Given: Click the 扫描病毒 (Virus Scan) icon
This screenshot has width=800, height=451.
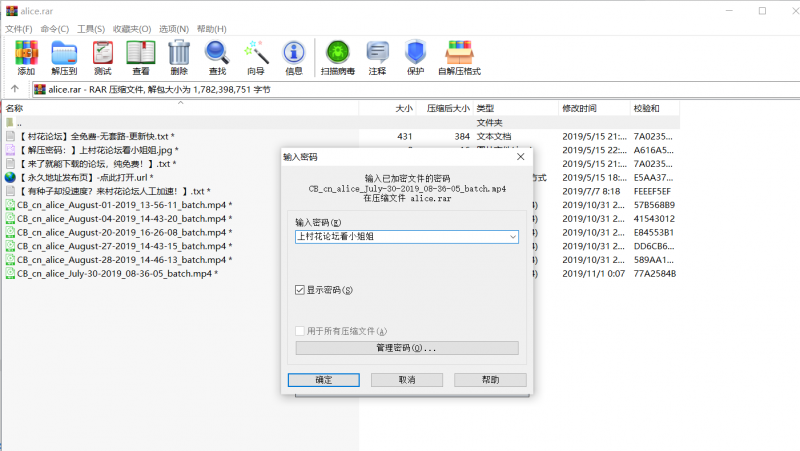Looking at the screenshot, I should (x=337, y=55).
